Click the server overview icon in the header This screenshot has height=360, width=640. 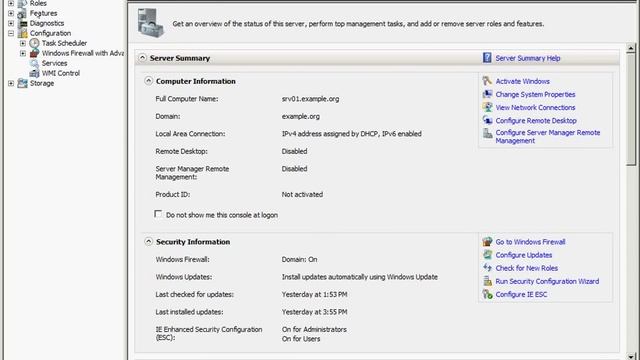(151, 23)
